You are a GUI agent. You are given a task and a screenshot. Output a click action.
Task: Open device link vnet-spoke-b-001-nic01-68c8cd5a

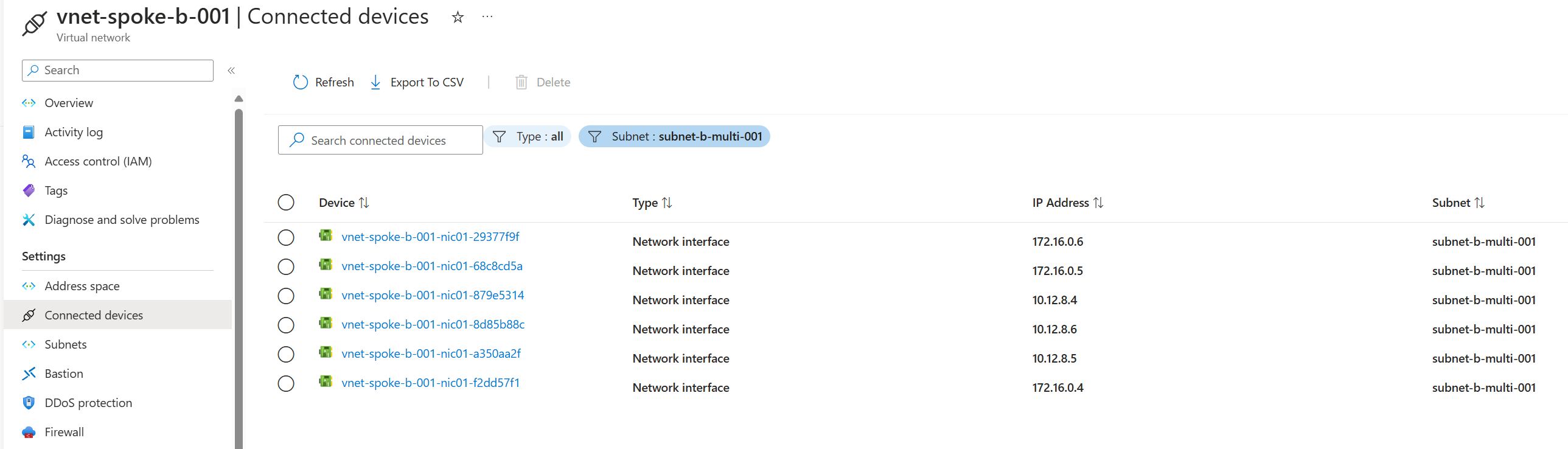pos(432,266)
